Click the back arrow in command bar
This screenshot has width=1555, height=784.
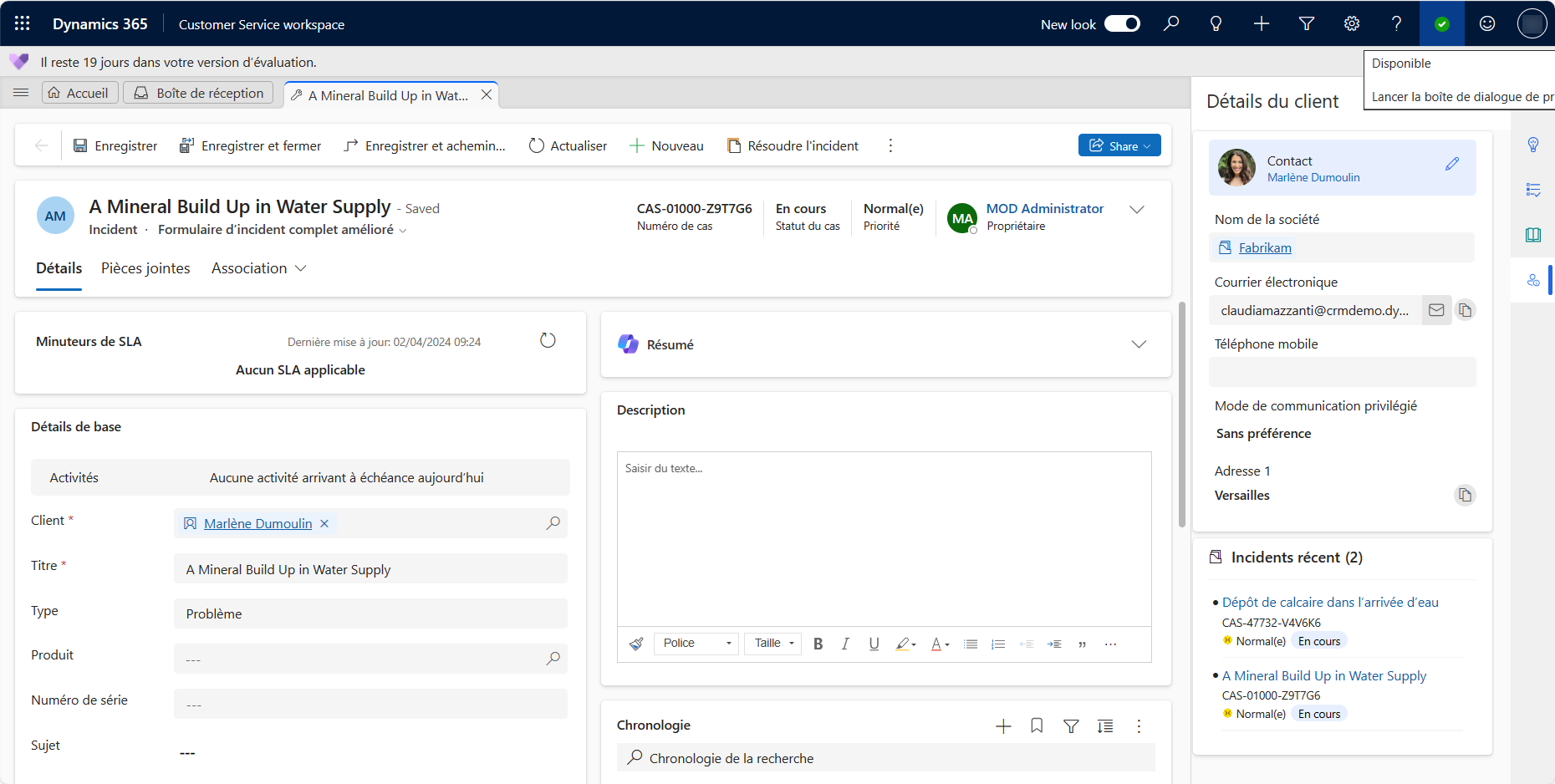pyautogui.click(x=42, y=145)
